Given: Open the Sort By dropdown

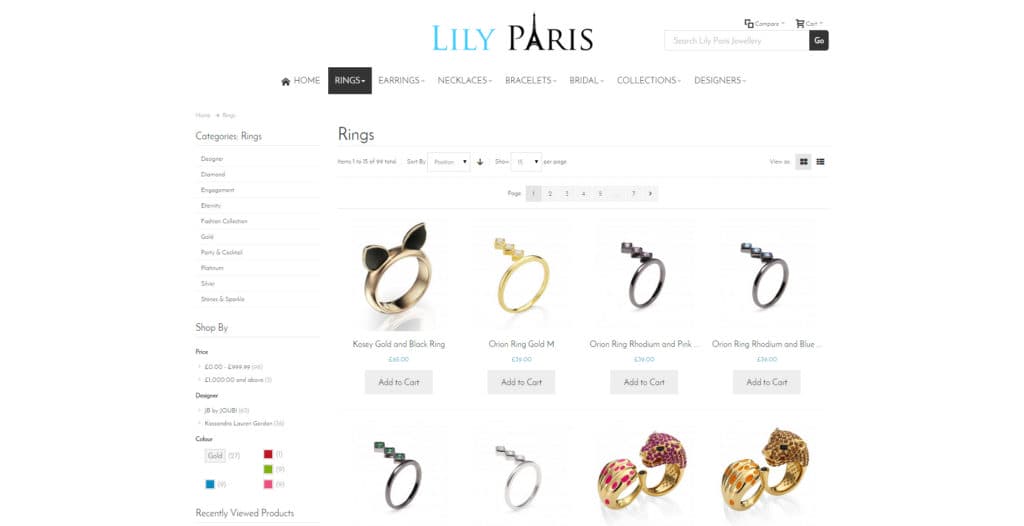Looking at the screenshot, I should pos(449,161).
